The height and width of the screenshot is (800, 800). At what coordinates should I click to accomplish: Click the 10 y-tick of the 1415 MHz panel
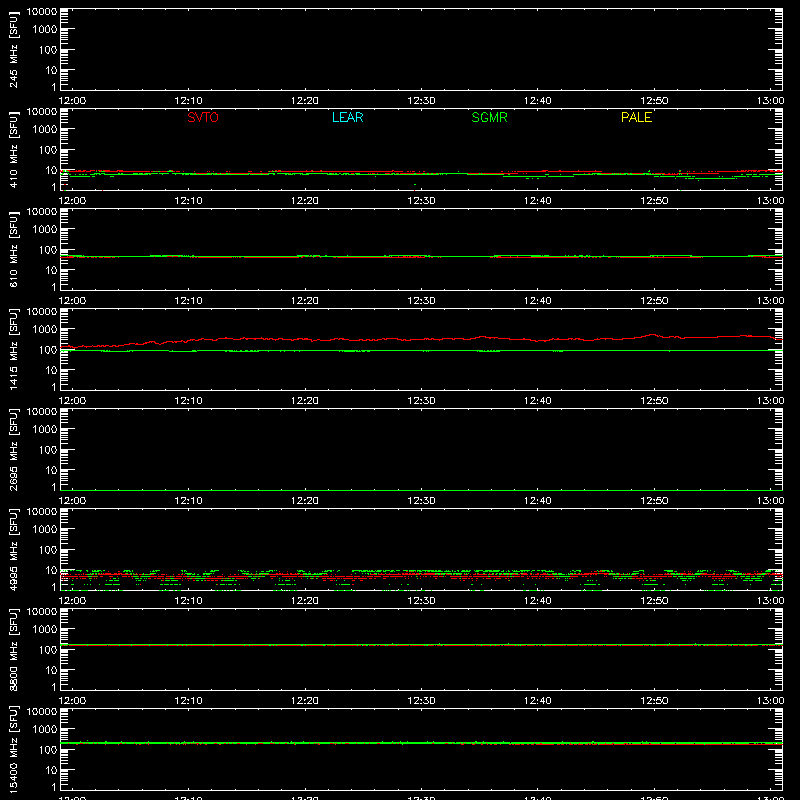[51, 370]
